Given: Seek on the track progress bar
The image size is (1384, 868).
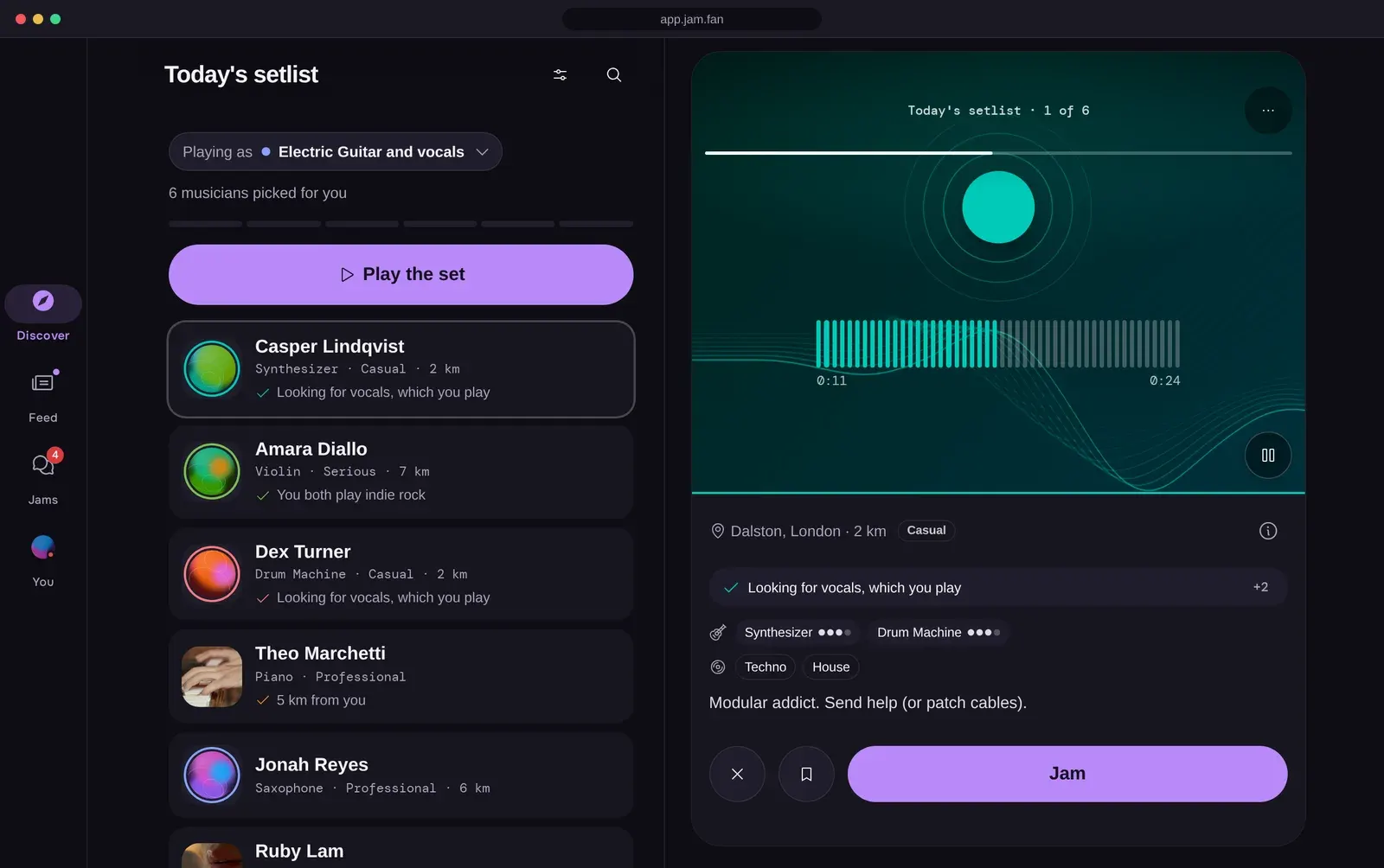Looking at the screenshot, I should (x=998, y=153).
